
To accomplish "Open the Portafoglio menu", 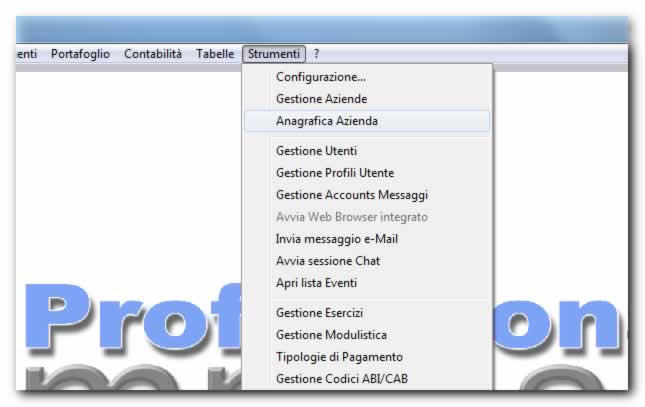I will tap(80, 54).
